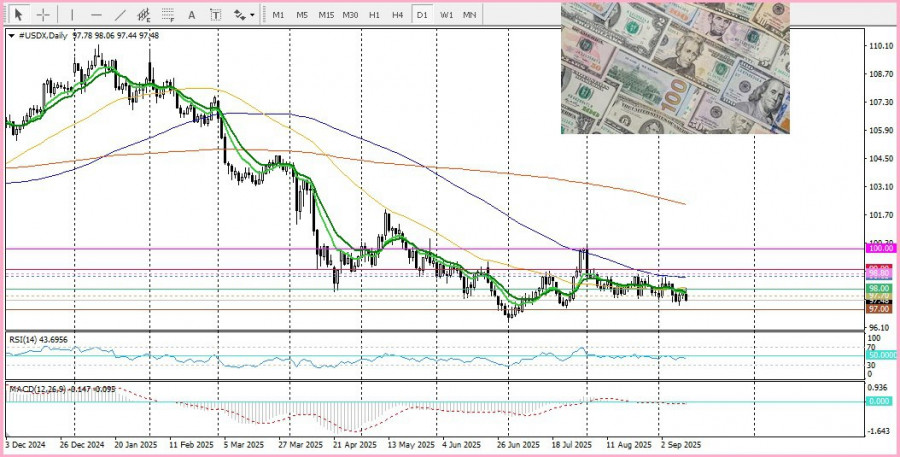Pick the trendline drawing tool
Image resolution: width=900 pixels, height=457 pixels.
[x=121, y=15]
